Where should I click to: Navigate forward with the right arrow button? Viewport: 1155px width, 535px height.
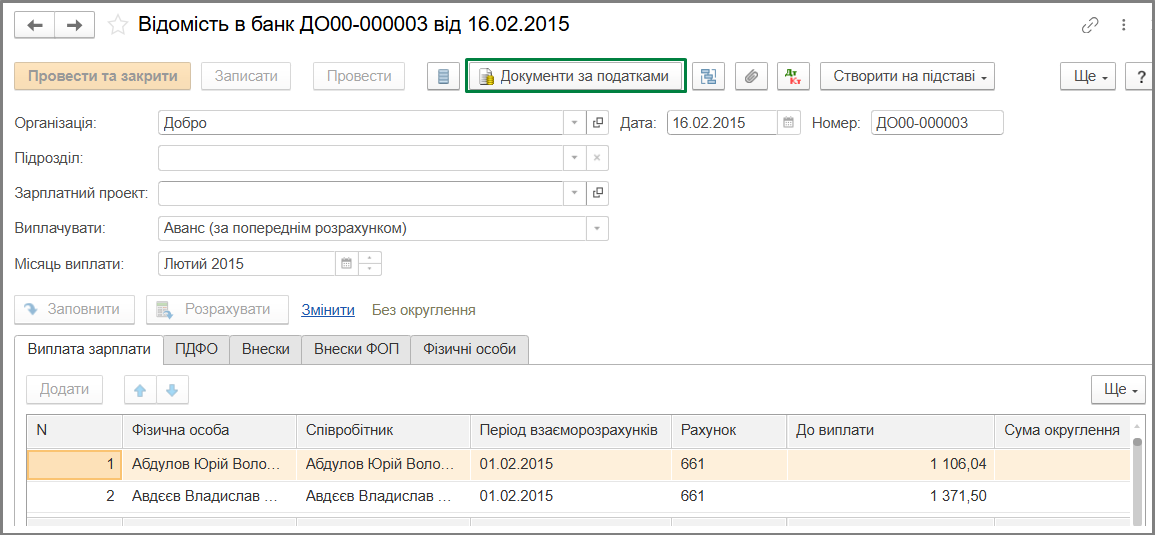pyautogui.click(x=74, y=25)
